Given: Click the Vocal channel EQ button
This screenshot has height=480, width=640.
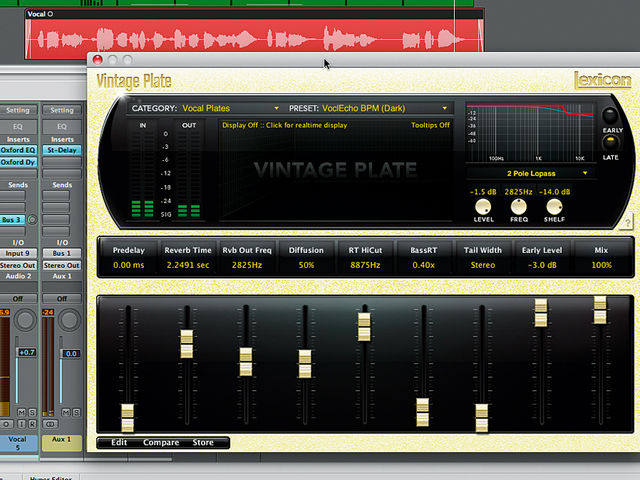Looking at the screenshot, I should tap(18, 127).
